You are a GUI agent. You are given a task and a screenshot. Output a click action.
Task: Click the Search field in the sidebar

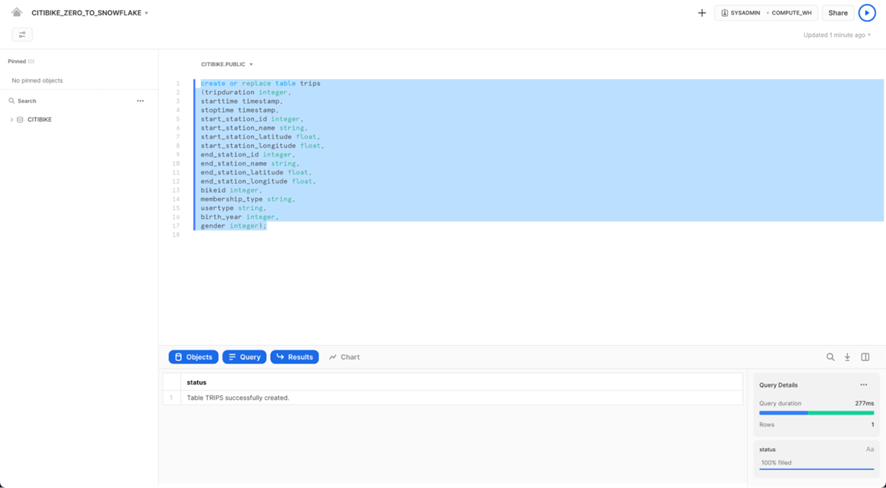(x=60, y=101)
